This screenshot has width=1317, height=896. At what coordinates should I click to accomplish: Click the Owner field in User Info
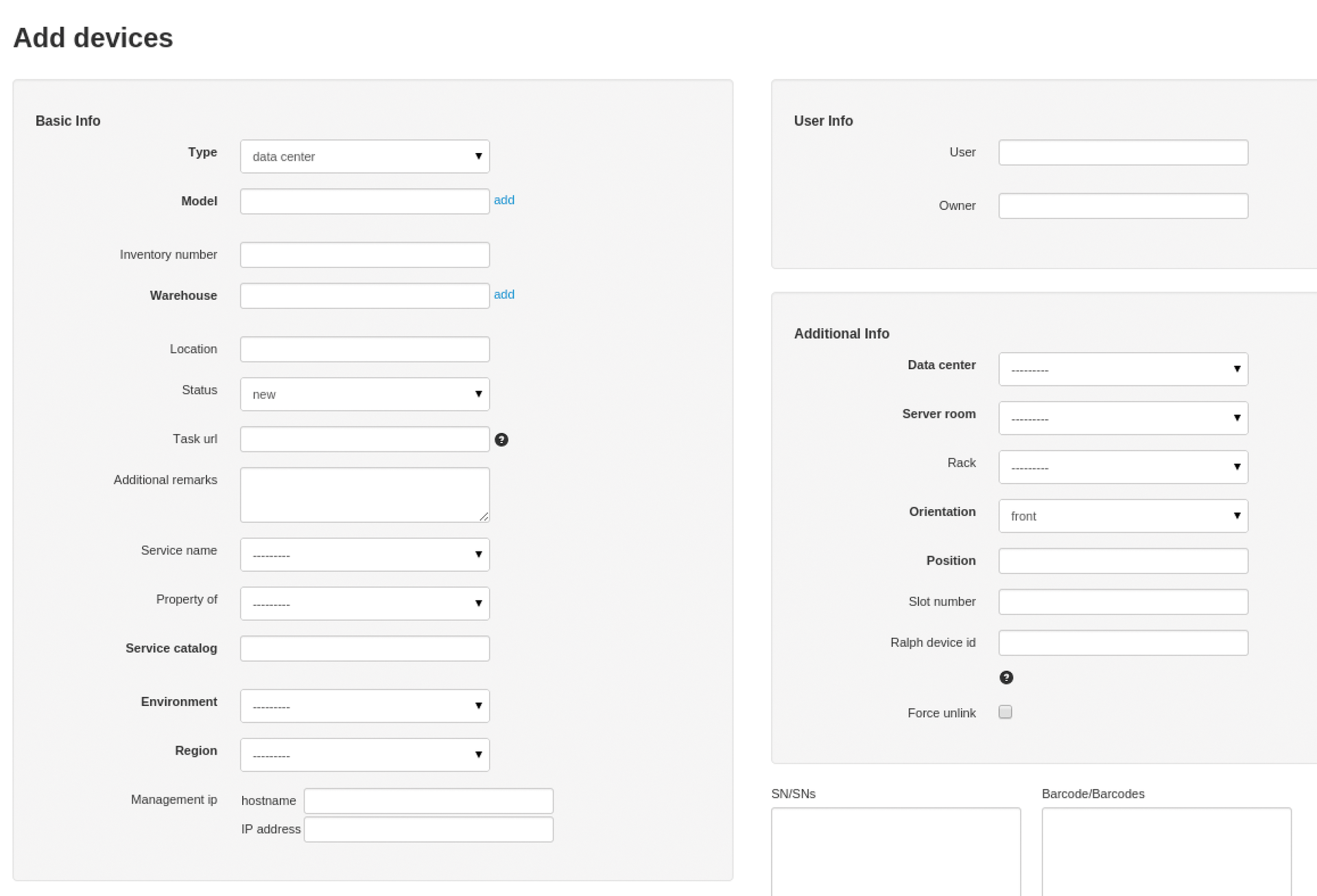(x=1123, y=205)
